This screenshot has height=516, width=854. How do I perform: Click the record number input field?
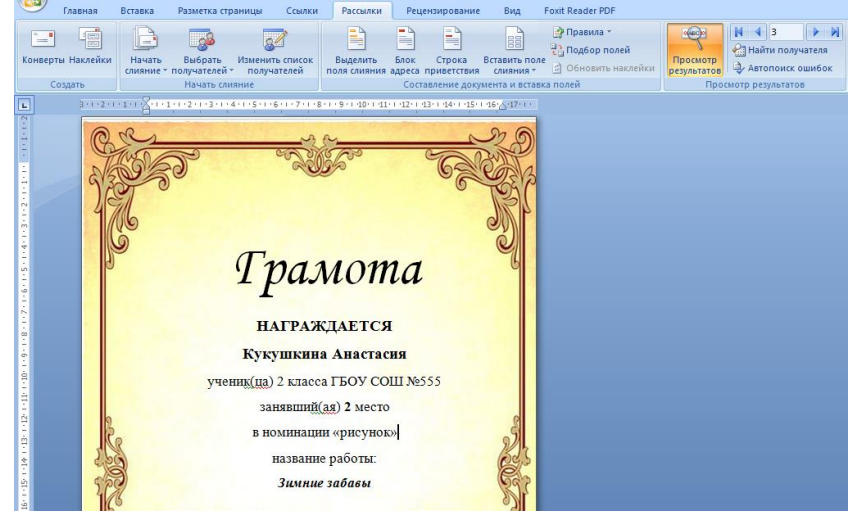[786, 33]
